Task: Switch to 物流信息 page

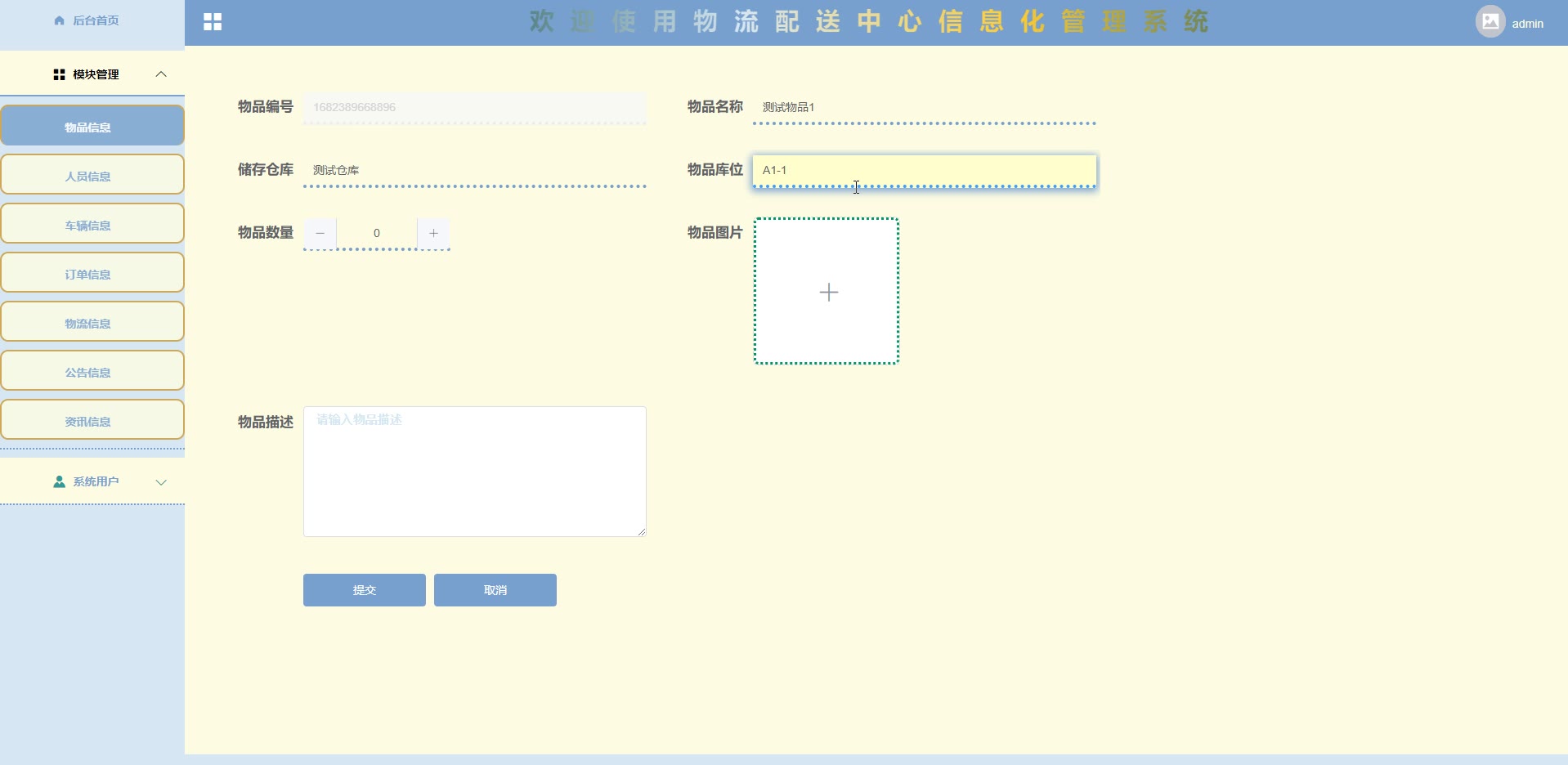Action: [x=92, y=323]
